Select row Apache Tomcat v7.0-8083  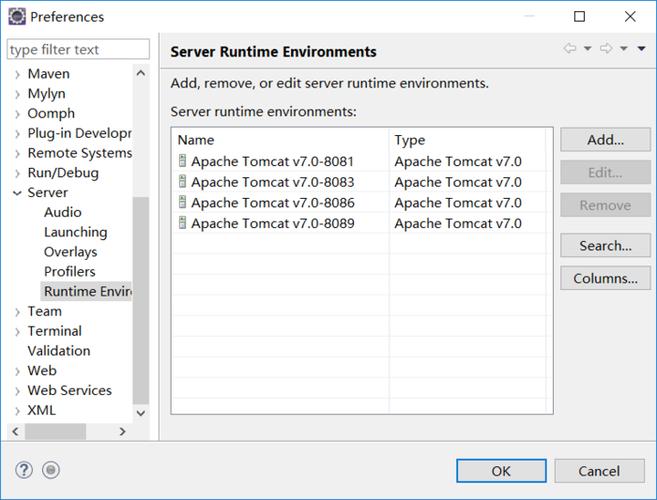pyautogui.click(x=359, y=181)
